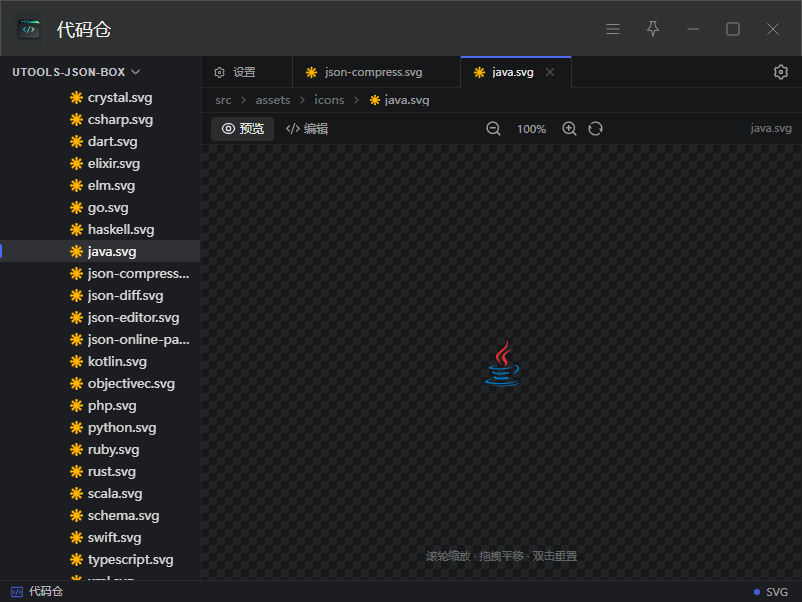Image resolution: width=802 pixels, height=602 pixels.
Task: Open editor settings gear at top right
Action: 781,72
